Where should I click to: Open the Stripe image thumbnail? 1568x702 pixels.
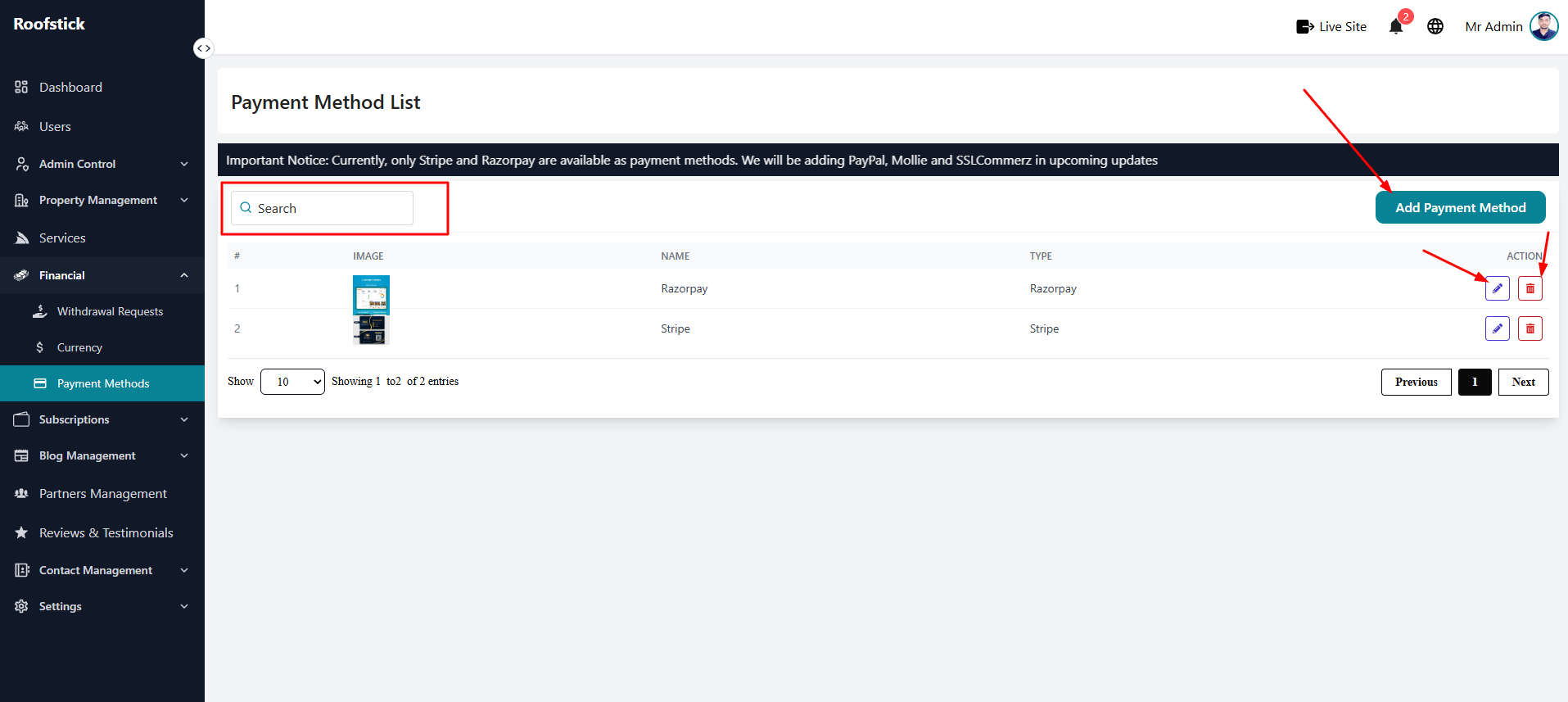tap(369, 330)
